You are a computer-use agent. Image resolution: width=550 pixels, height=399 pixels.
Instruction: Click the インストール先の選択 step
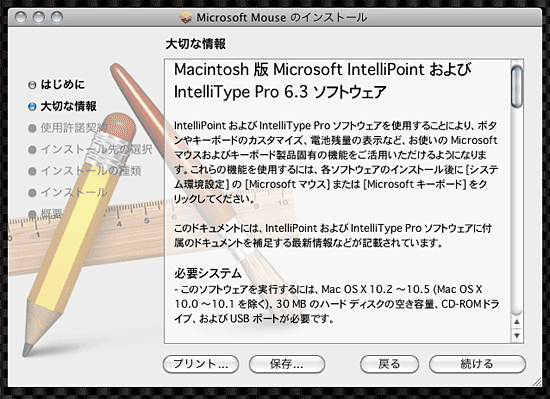point(96,149)
